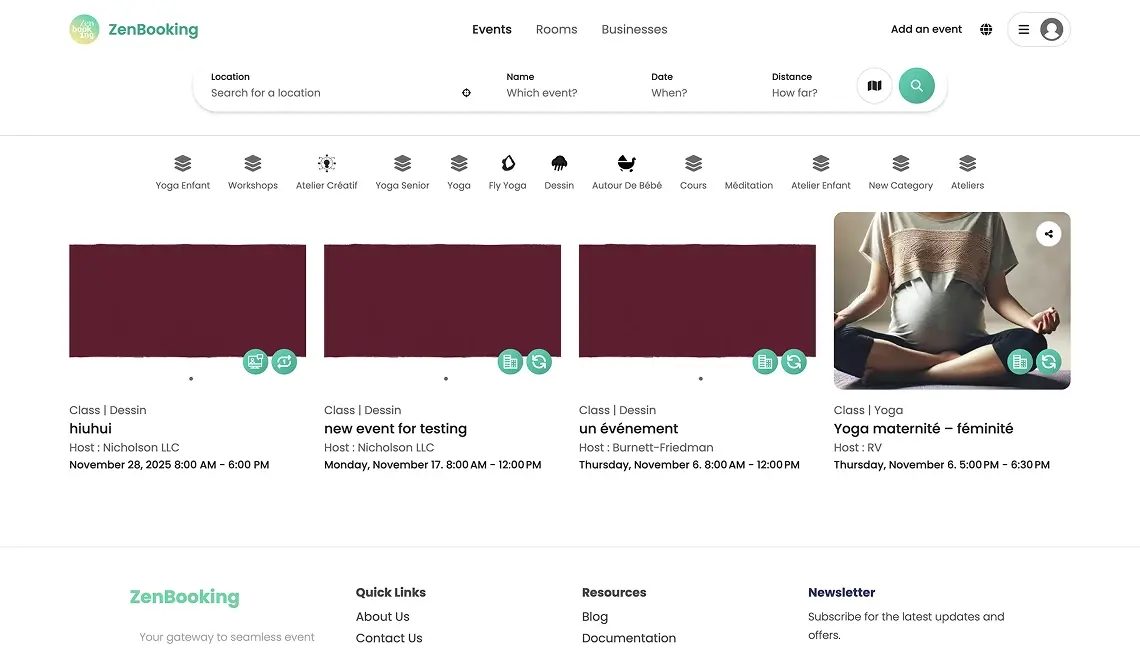Screen dimensions: 1140x648
Task: Open the Blog footer link
Action: point(595,617)
